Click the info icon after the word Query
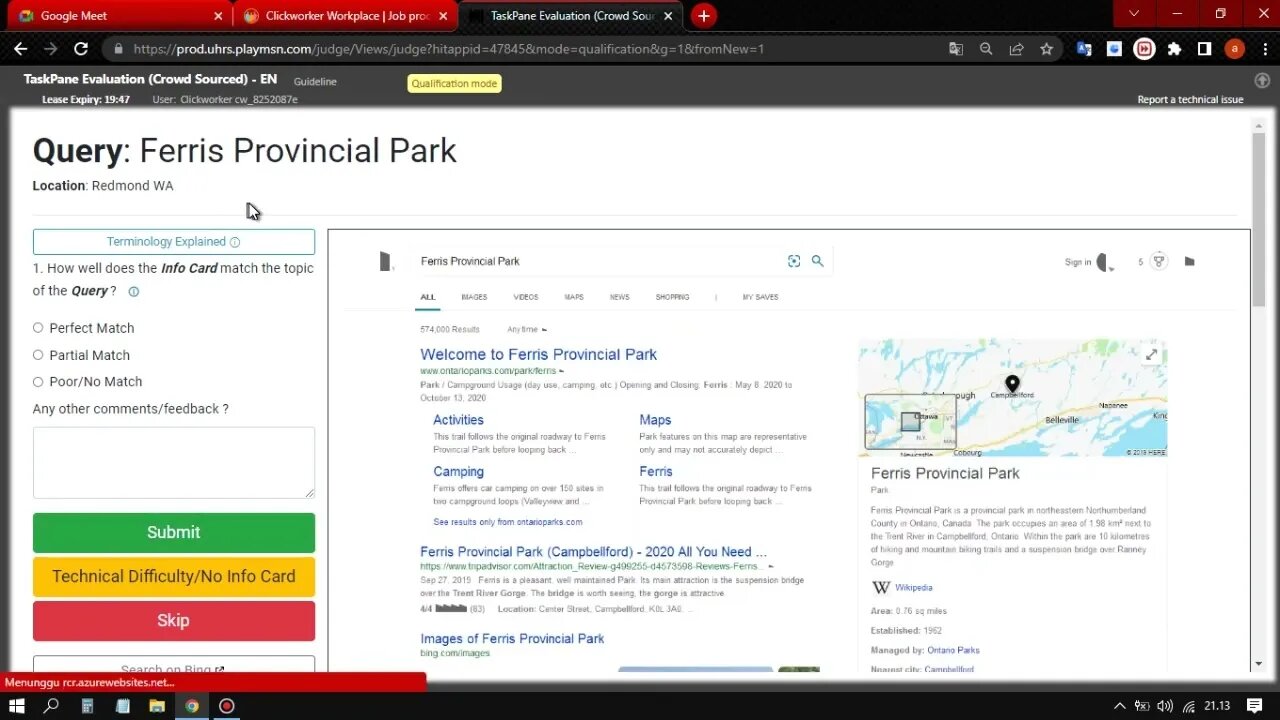The width and height of the screenshot is (1280, 720). coord(133,292)
